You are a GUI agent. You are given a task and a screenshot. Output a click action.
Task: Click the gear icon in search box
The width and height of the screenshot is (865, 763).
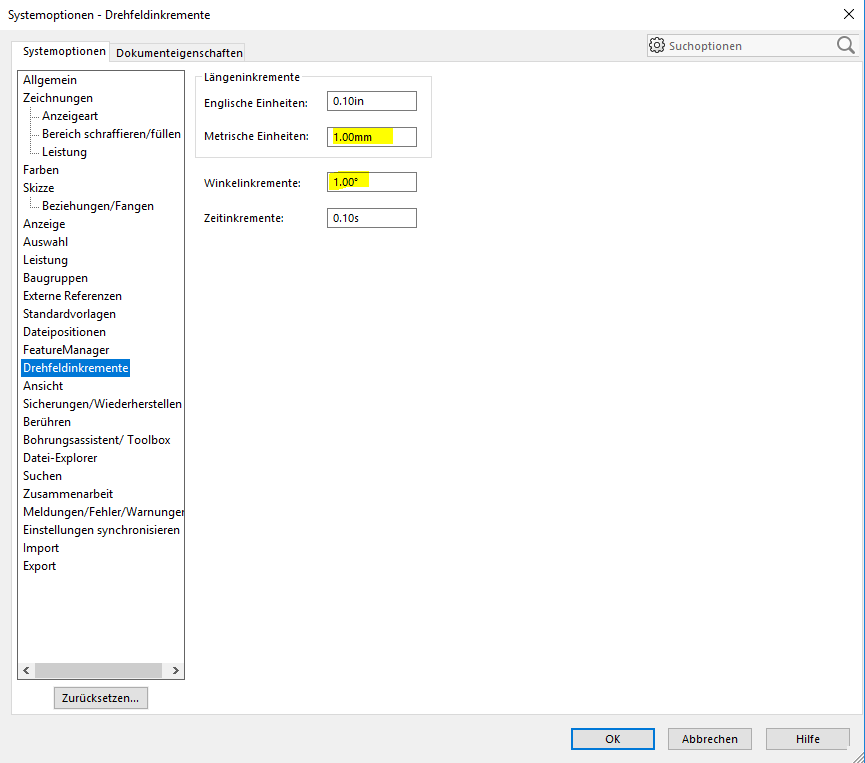pos(657,45)
